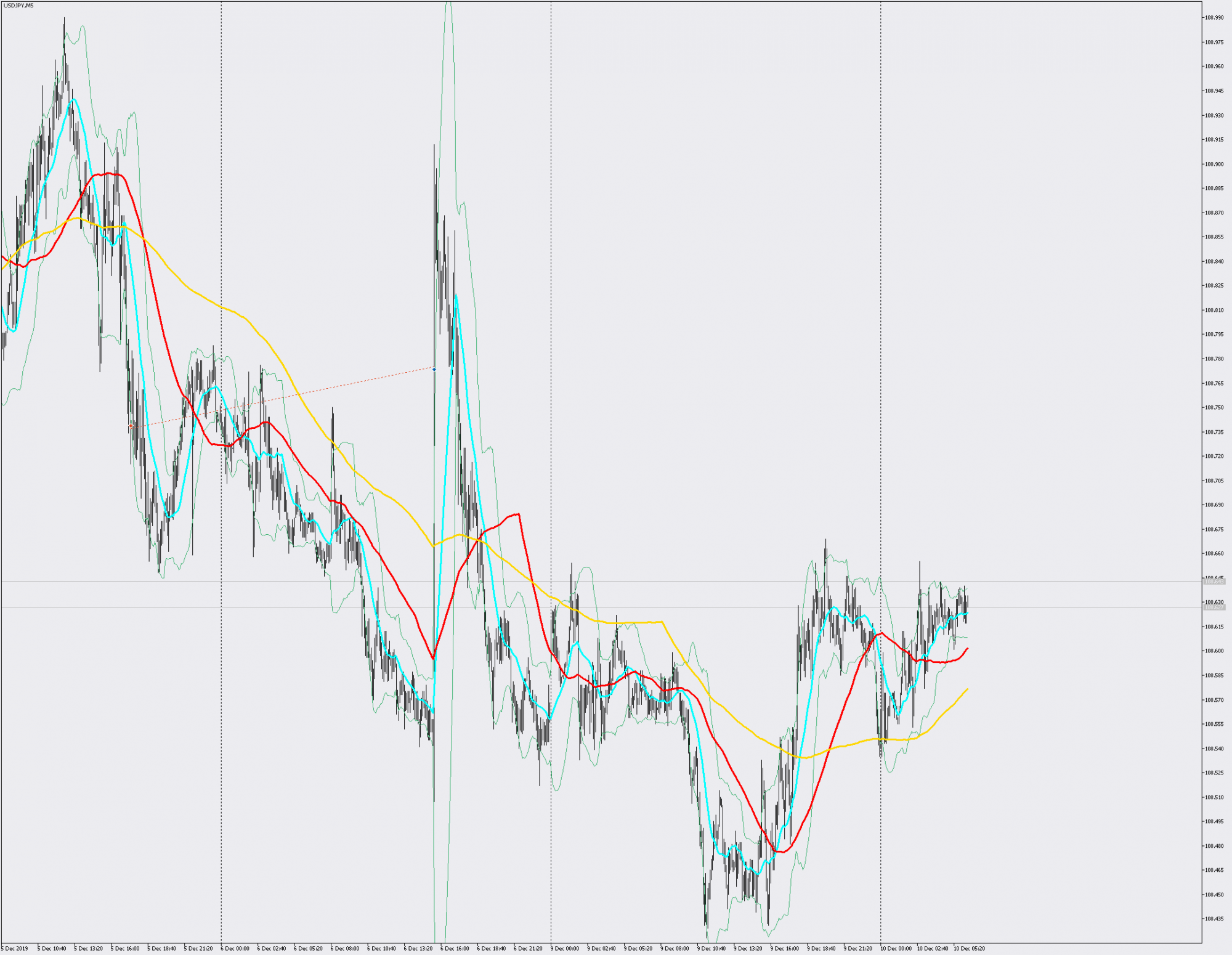Click the 6 Dec 00:00 time label
Image resolution: width=1232 pixels, height=955 pixels.
click(x=235, y=949)
